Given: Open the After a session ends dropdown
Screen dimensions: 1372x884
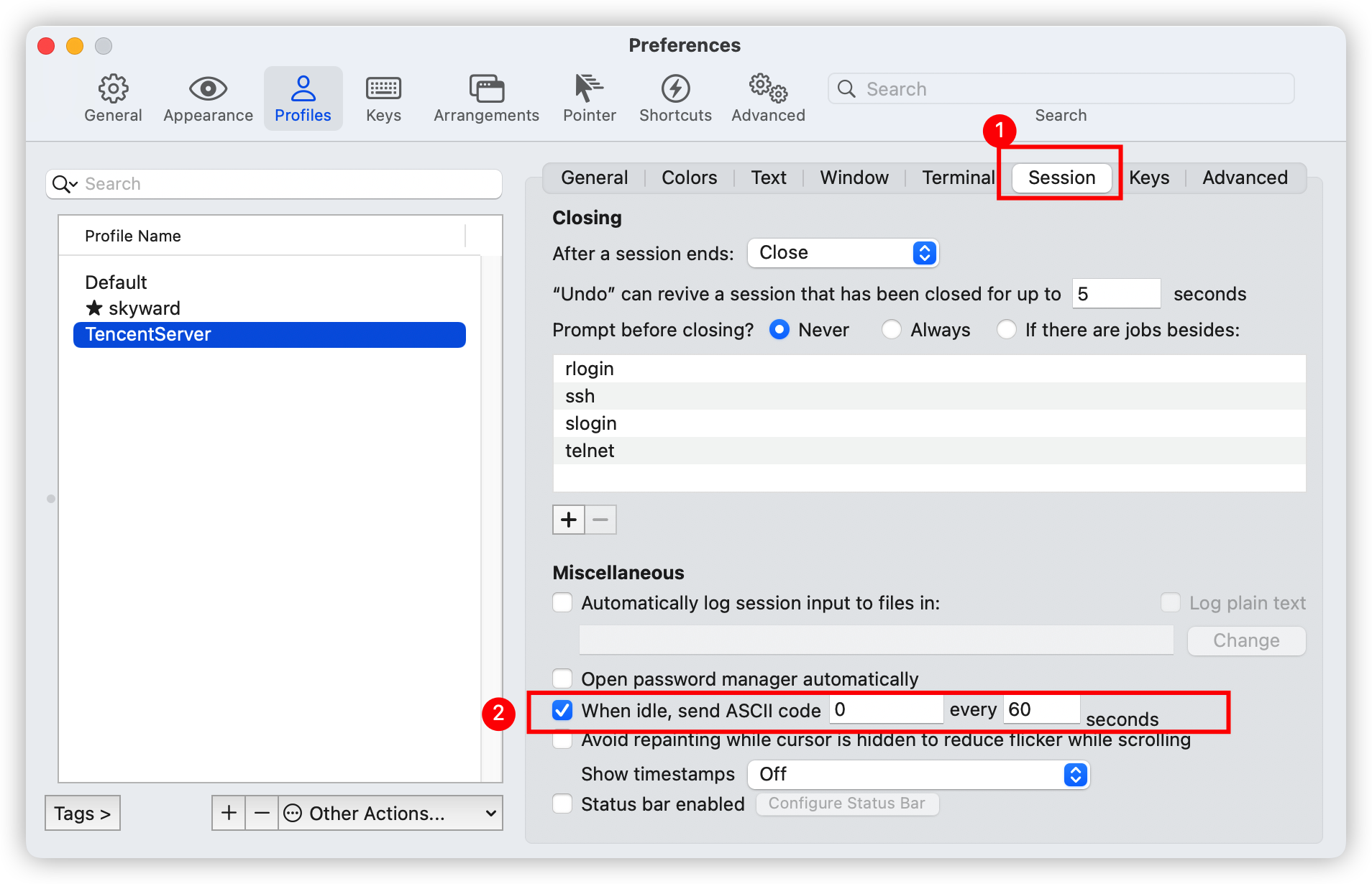Looking at the screenshot, I should click(843, 252).
